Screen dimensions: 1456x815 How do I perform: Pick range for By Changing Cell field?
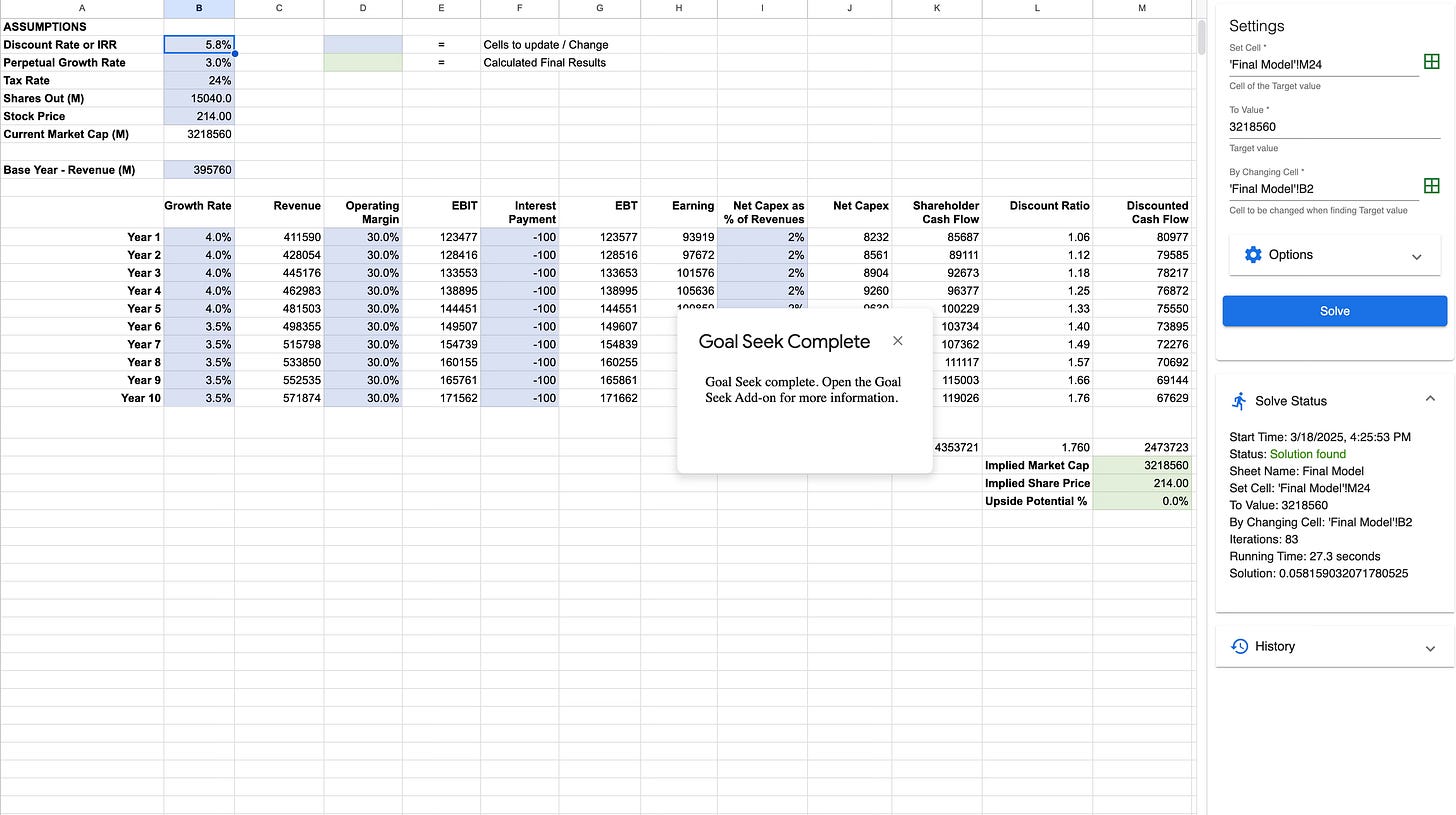[x=1431, y=186]
